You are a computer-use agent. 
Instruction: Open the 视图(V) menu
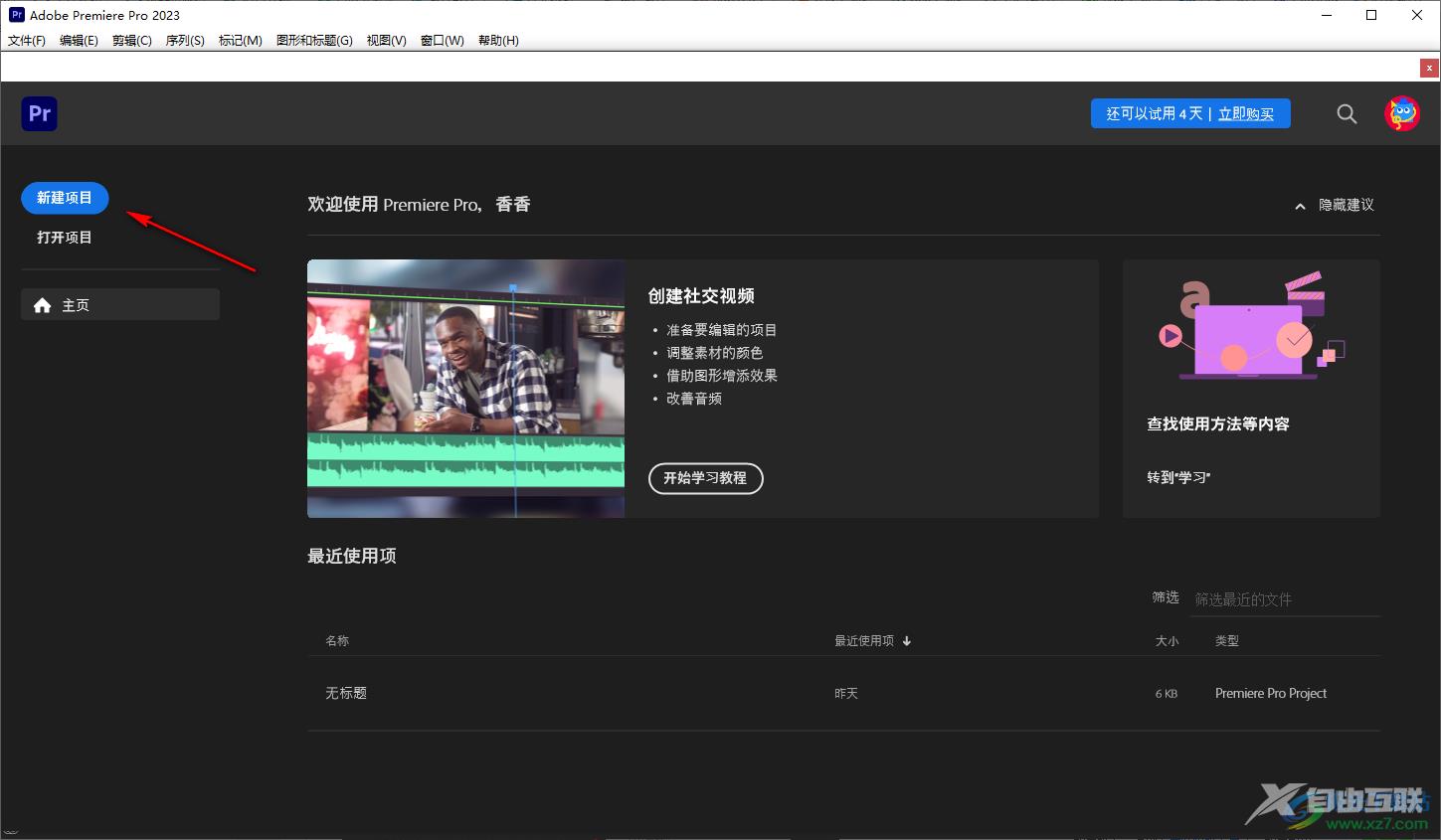pyautogui.click(x=386, y=41)
